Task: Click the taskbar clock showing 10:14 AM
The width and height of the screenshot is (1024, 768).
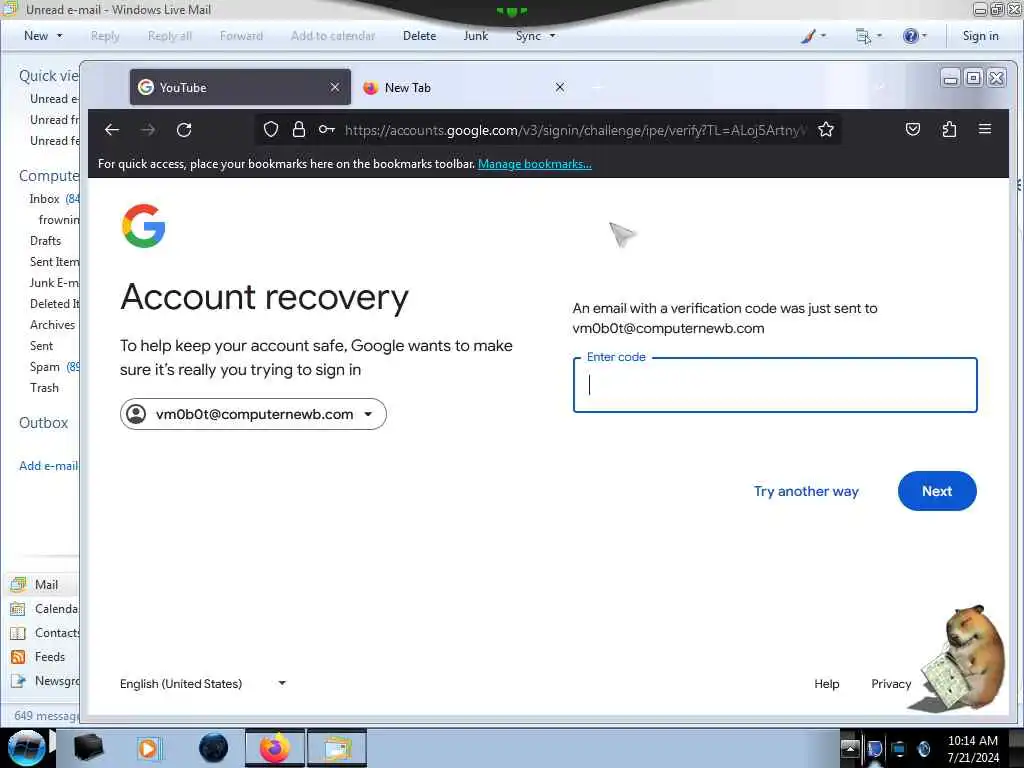Action: tap(973, 748)
